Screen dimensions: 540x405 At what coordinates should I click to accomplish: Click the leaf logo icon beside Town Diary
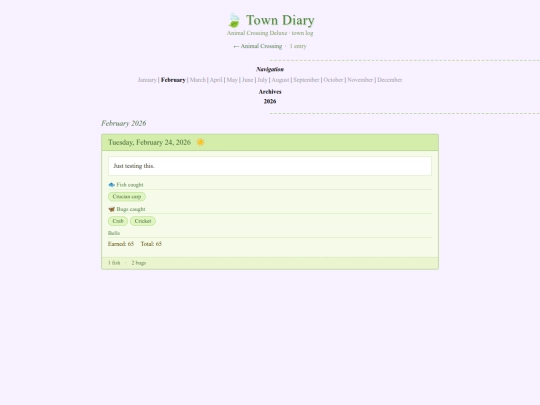click(234, 20)
